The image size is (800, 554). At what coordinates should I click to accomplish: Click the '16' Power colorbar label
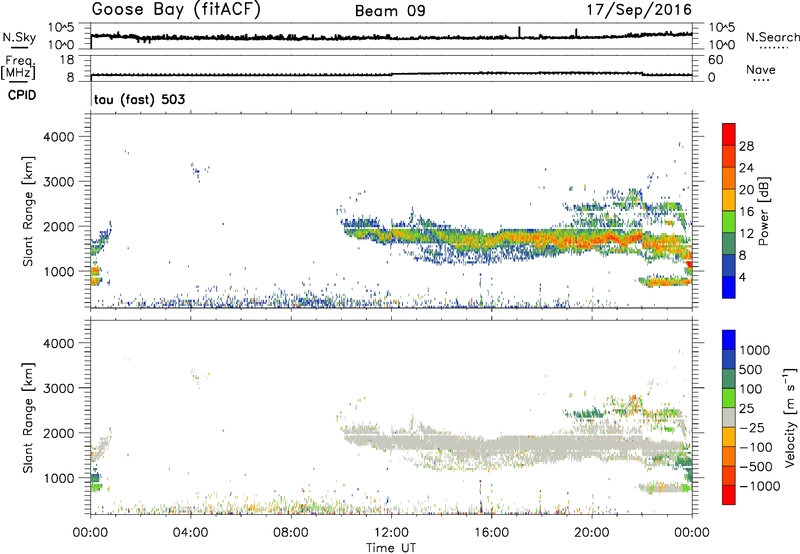pyautogui.click(x=746, y=212)
